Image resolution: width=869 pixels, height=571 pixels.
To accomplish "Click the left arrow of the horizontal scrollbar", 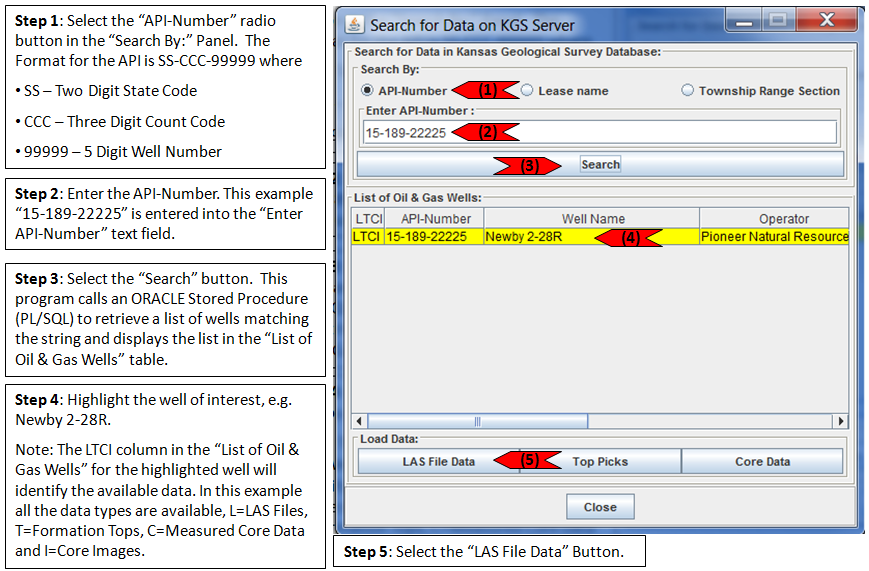I will [x=359, y=421].
